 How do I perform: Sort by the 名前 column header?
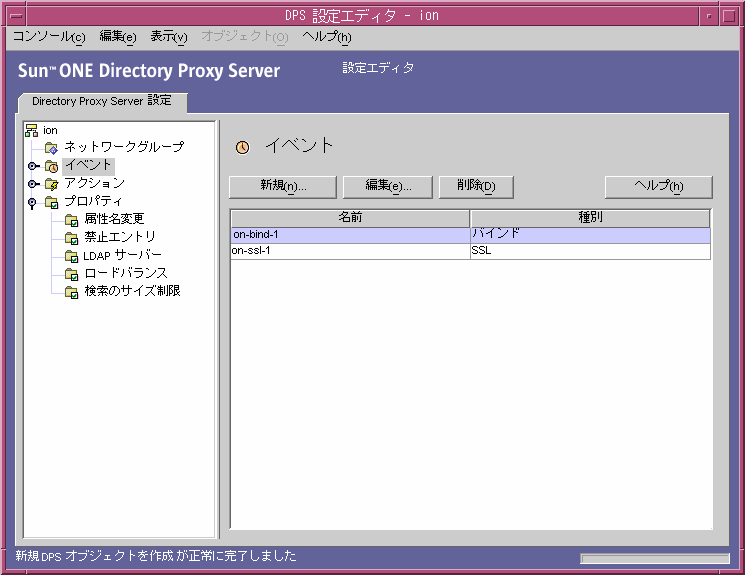coord(351,218)
